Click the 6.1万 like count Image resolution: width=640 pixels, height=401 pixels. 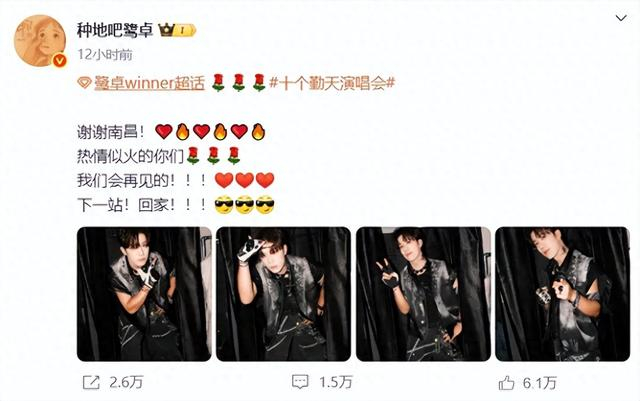pyautogui.click(x=540, y=383)
